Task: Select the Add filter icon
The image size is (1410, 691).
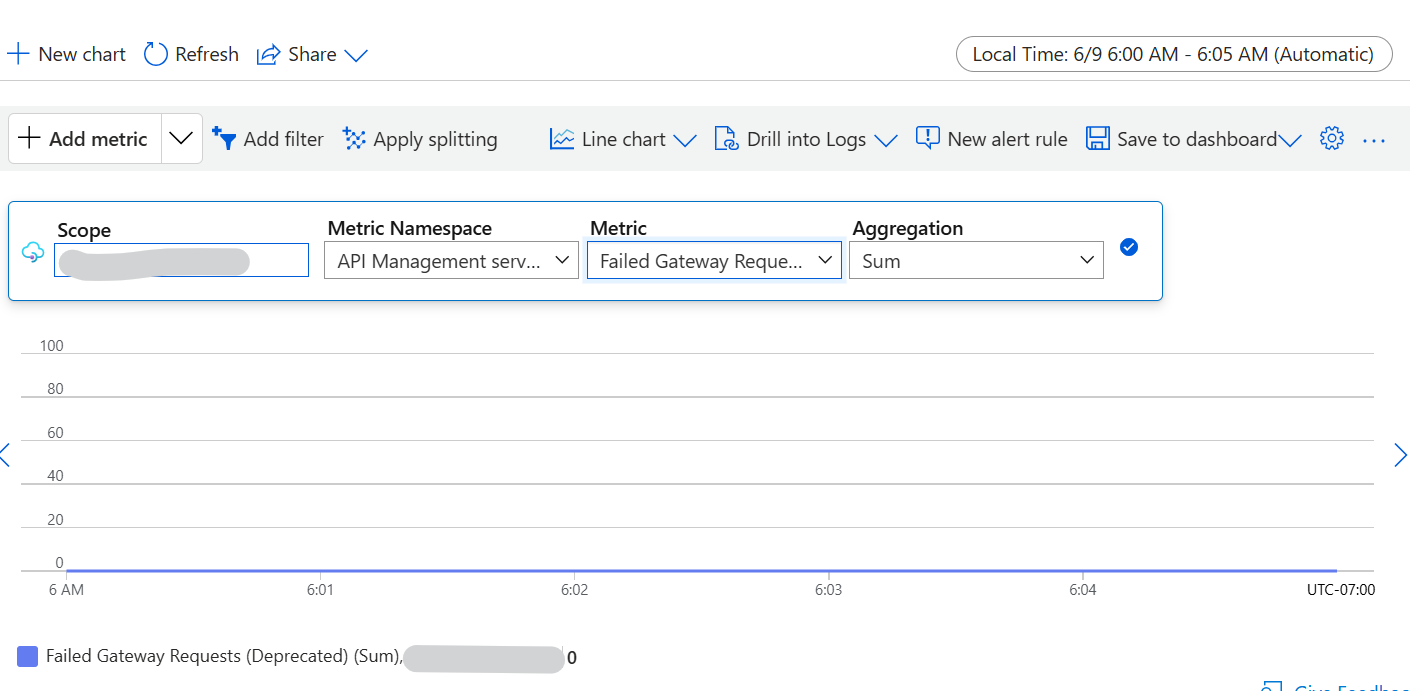Action: (x=223, y=138)
